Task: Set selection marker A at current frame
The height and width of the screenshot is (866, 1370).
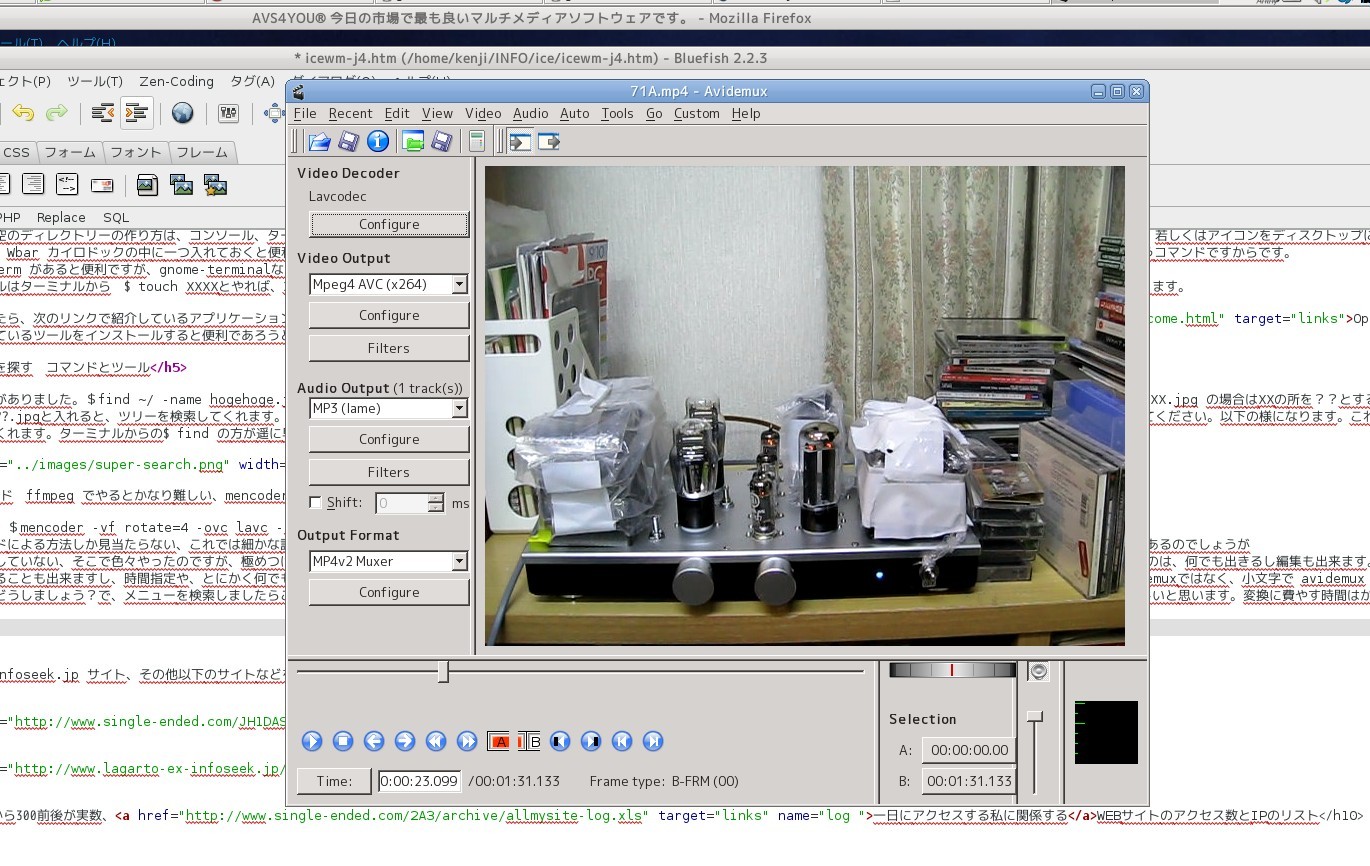Action: pos(500,741)
